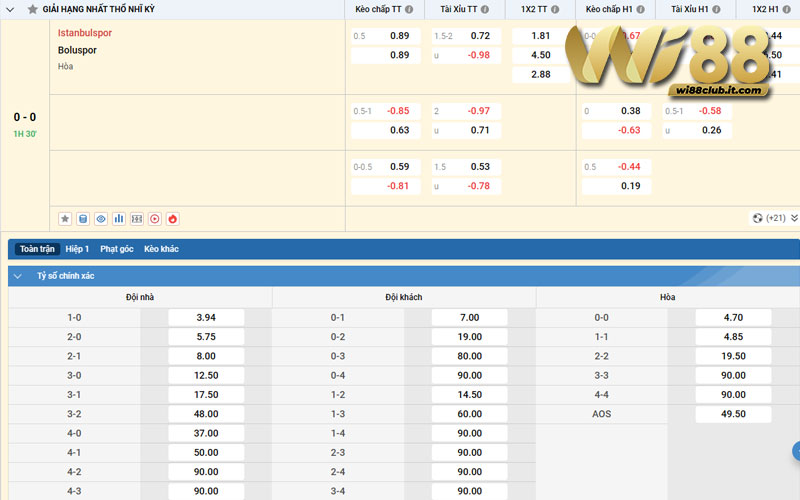Viewport: 800px width, 500px height.
Task: Collapse the Tỷ số chính xác section
Action: coord(18,276)
